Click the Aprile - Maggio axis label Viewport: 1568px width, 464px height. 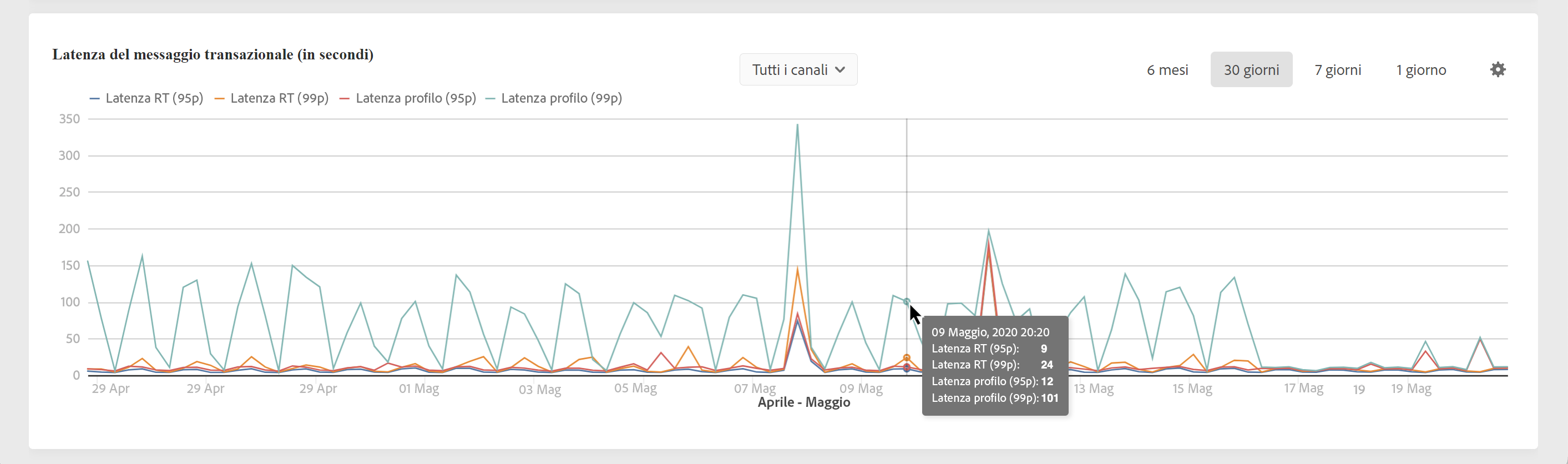click(803, 402)
